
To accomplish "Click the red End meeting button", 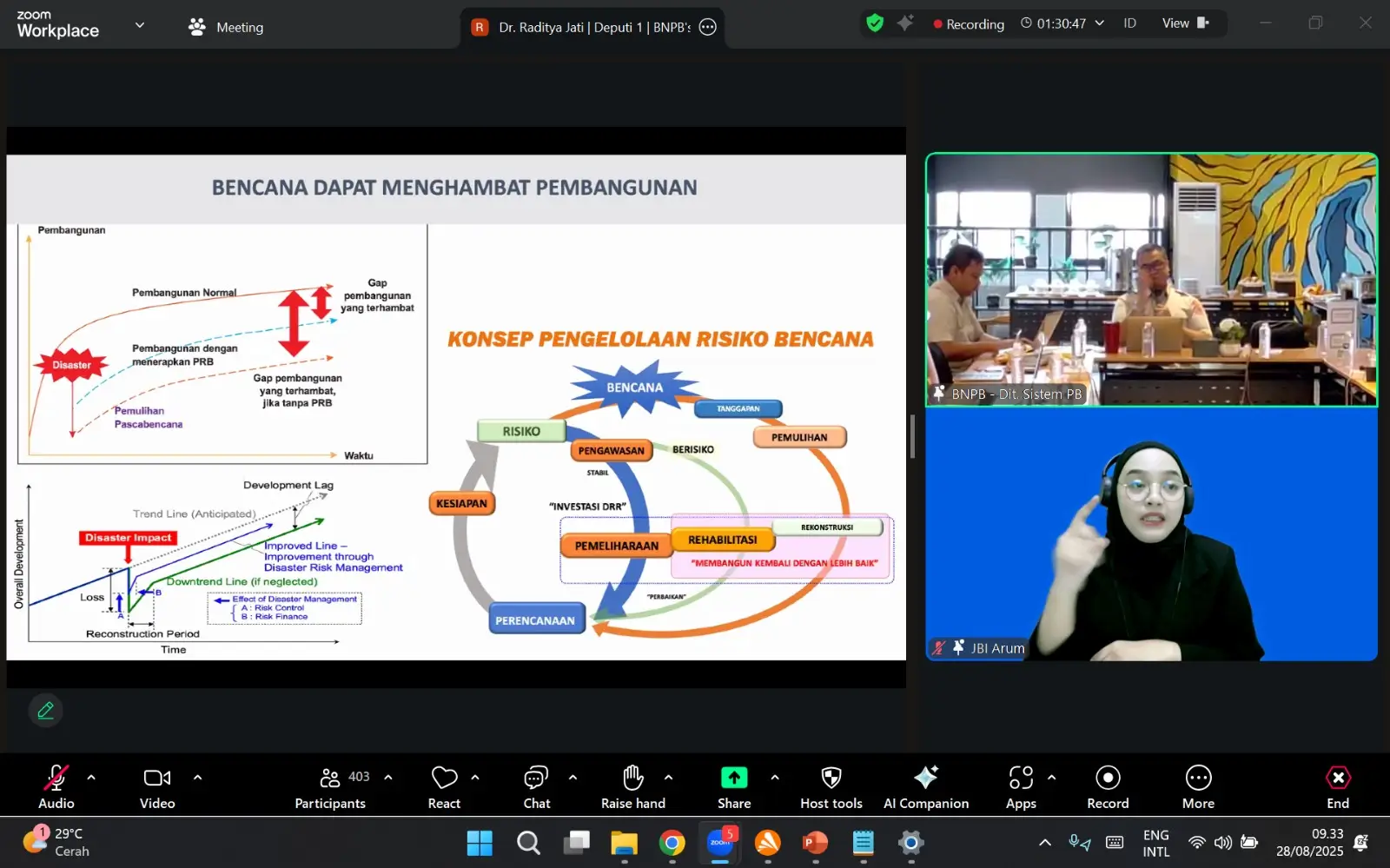I will point(1338,786).
